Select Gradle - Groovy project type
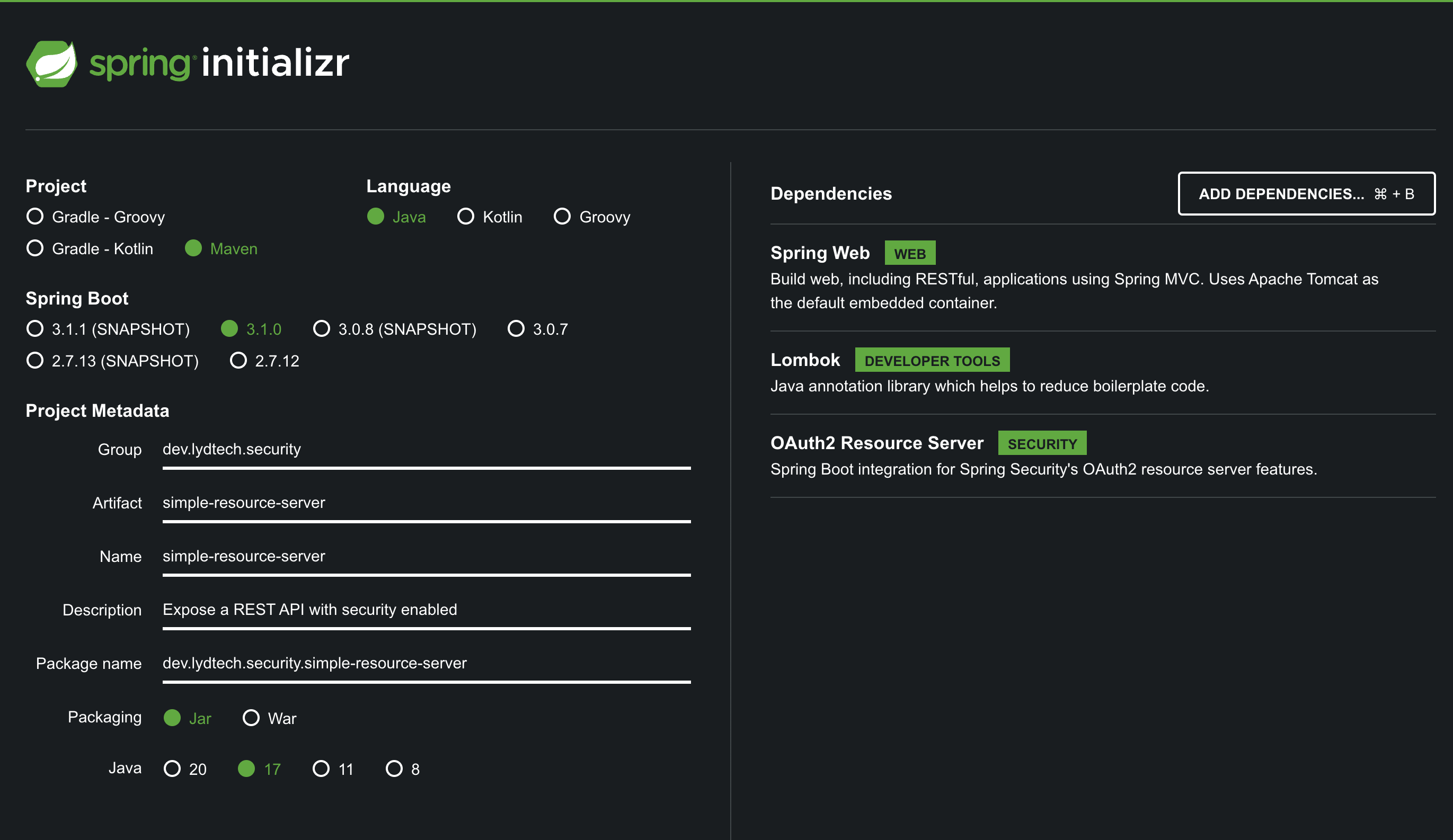The image size is (1453, 840). click(x=96, y=217)
